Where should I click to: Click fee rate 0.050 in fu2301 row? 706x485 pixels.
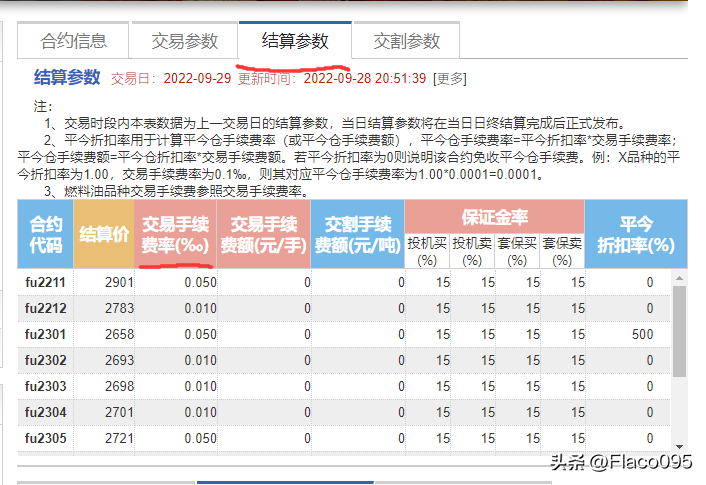click(x=200, y=335)
